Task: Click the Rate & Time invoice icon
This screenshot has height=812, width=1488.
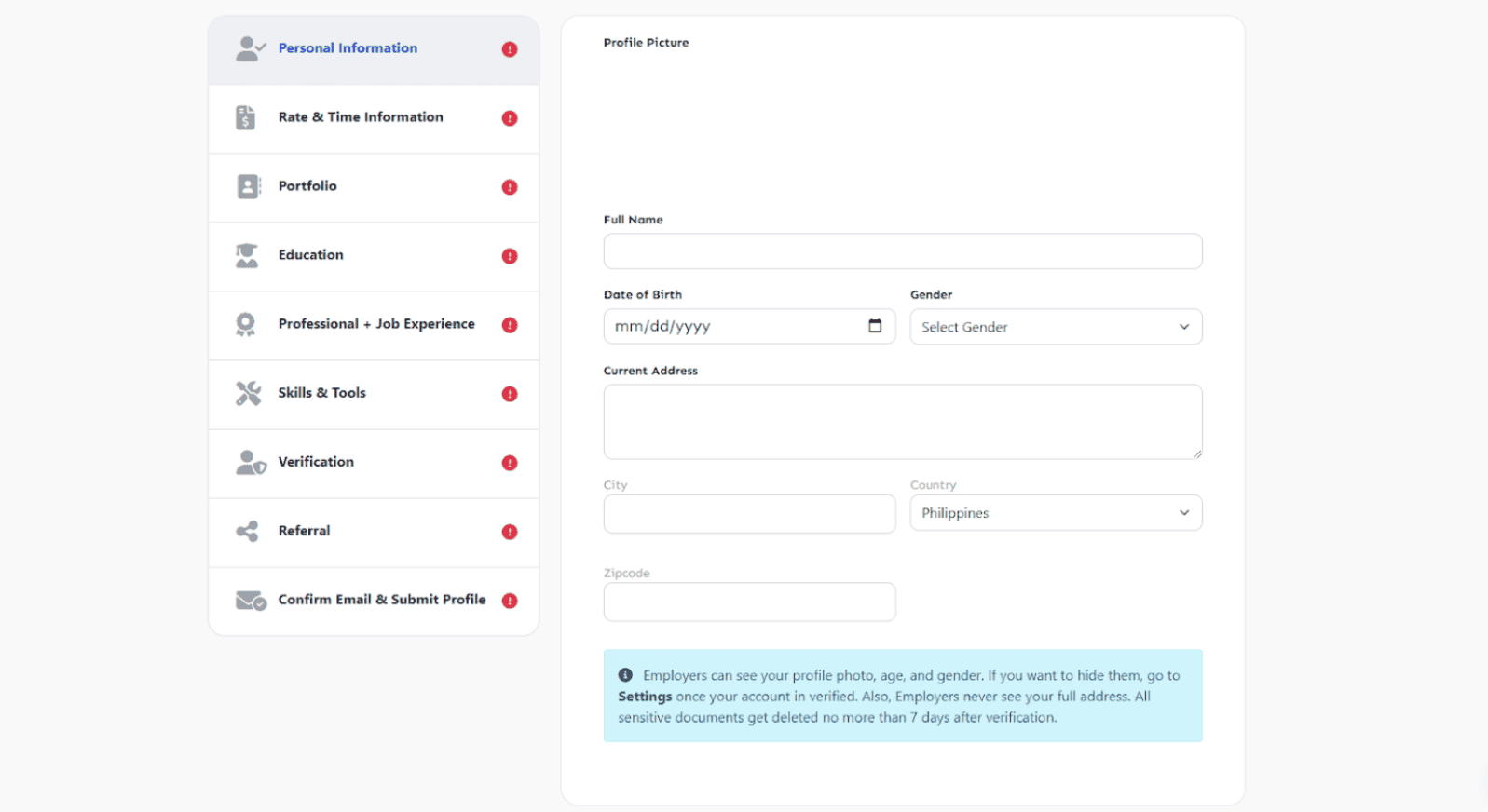Action: pos(246,117)
